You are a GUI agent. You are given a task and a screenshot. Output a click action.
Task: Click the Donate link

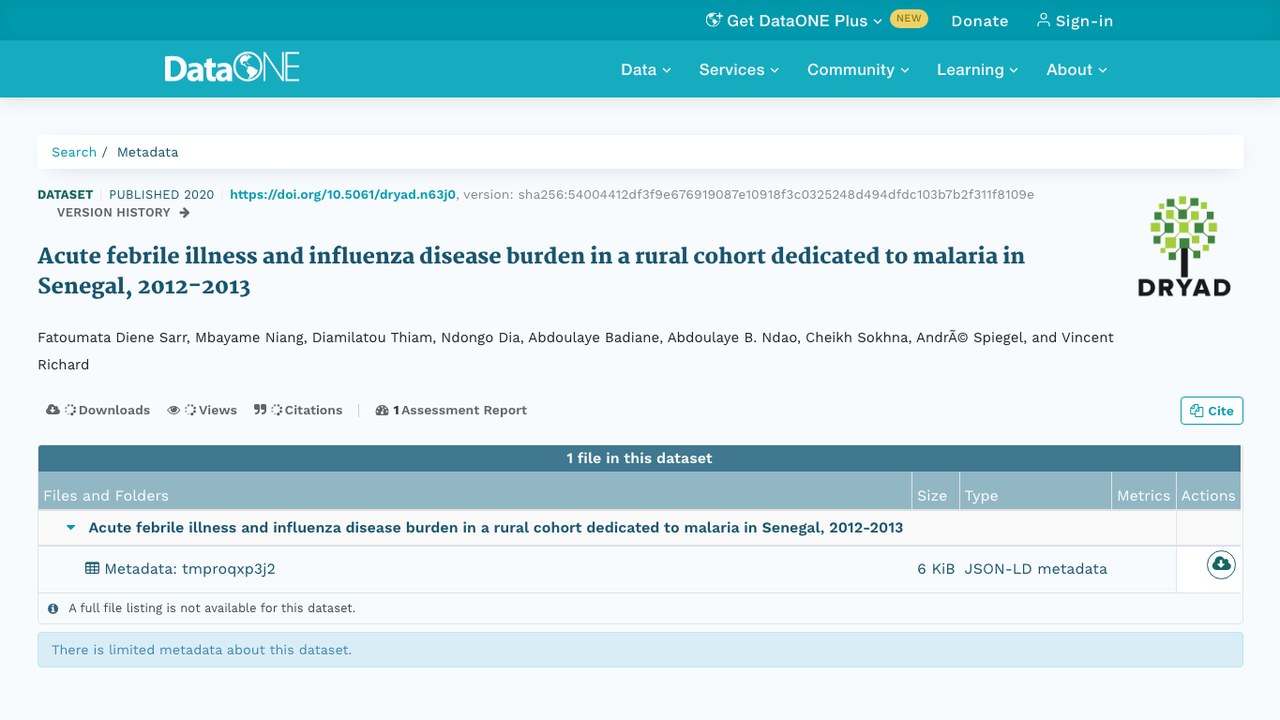pyautogui.click(x=979, y=20)
